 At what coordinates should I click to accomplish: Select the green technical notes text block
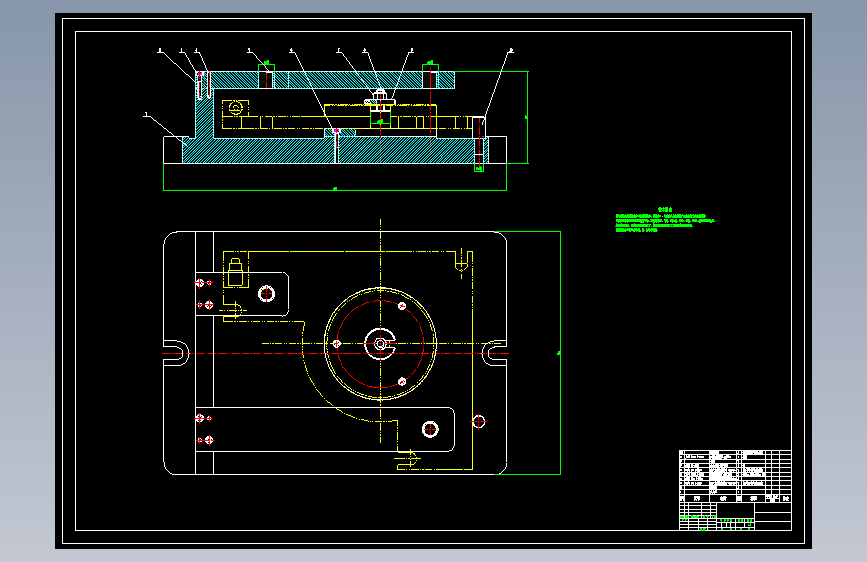[665, 220]
